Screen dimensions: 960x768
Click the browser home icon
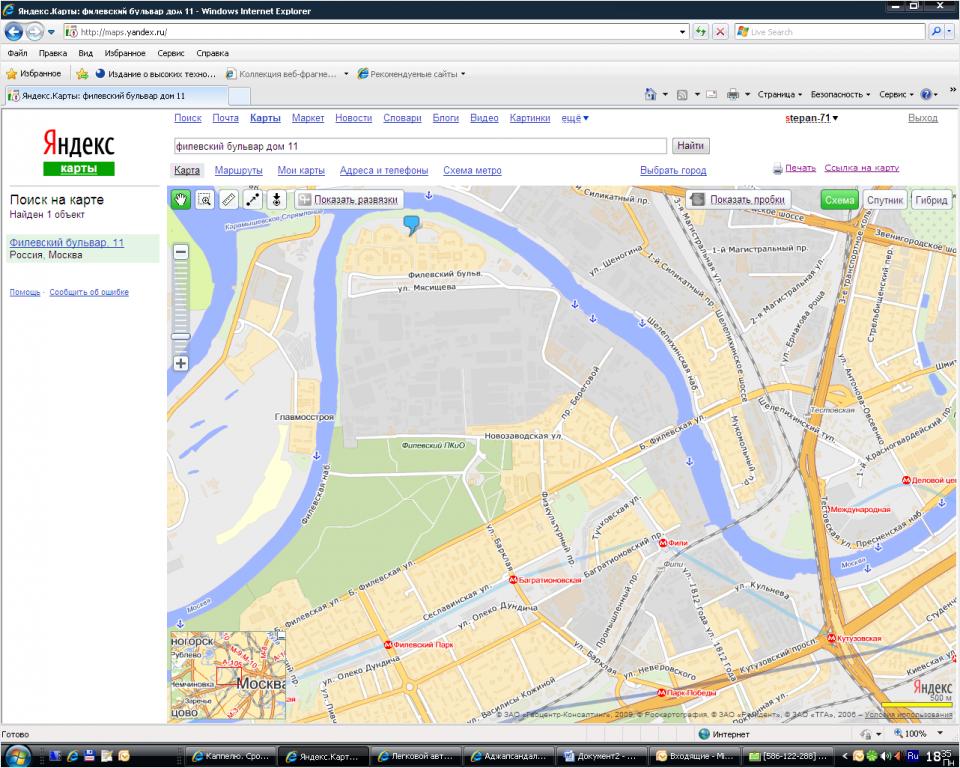point(650,94)
